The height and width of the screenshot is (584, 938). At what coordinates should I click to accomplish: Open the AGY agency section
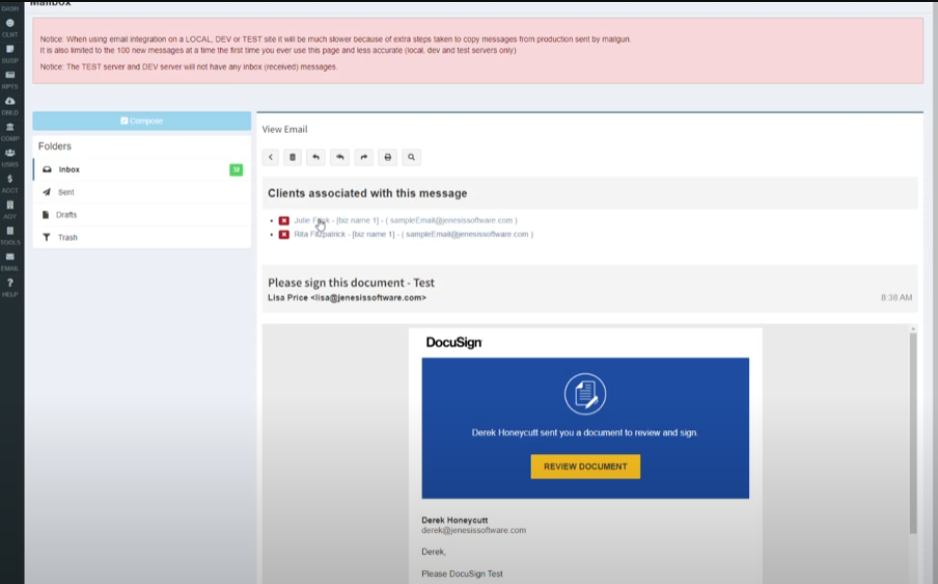coord(10,209)
